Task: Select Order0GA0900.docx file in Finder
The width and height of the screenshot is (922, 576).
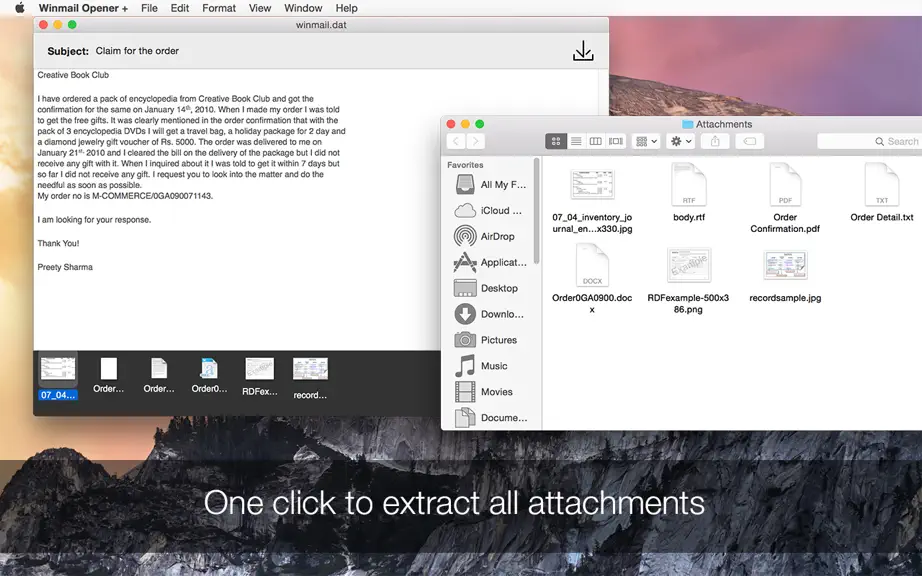Action: coord(592,280)
